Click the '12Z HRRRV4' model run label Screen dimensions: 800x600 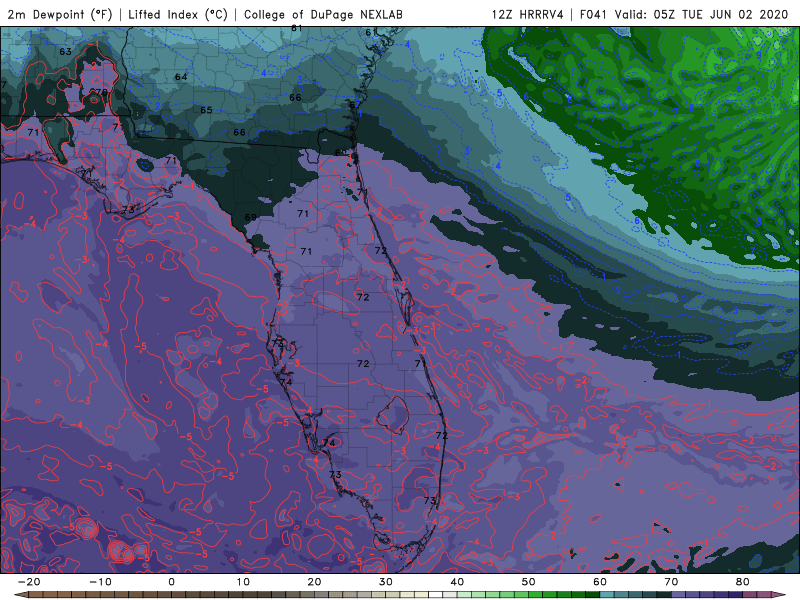click(528, 15)
